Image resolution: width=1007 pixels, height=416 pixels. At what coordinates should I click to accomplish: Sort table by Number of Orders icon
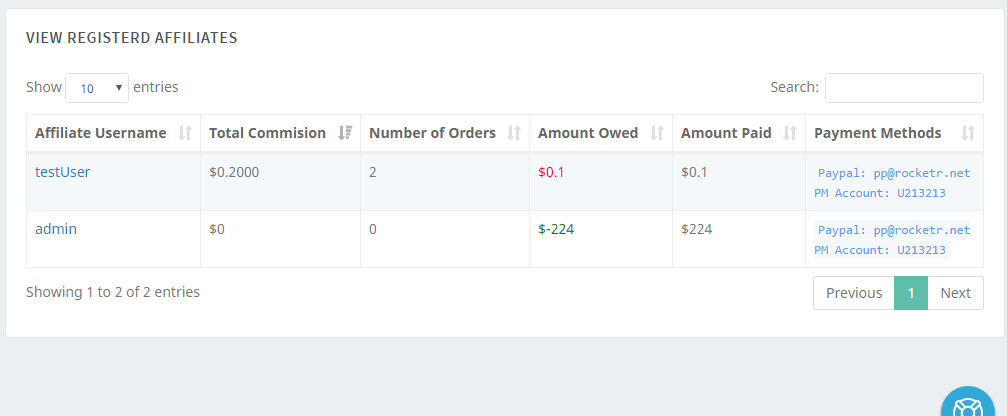tap(514, 133)
